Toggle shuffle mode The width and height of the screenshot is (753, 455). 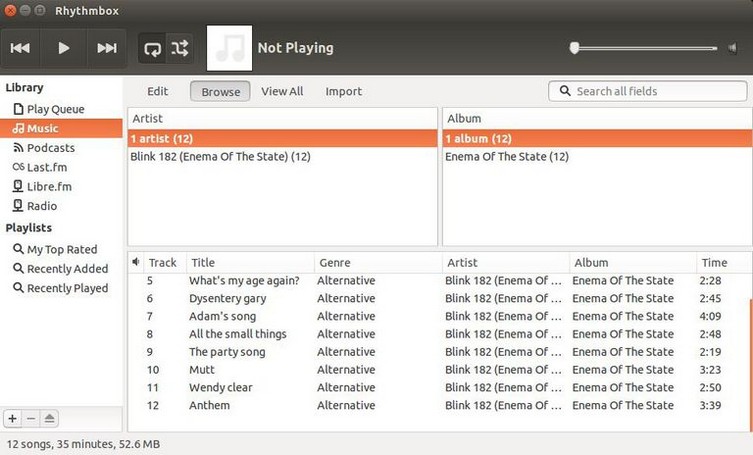[x=180, y=48]
